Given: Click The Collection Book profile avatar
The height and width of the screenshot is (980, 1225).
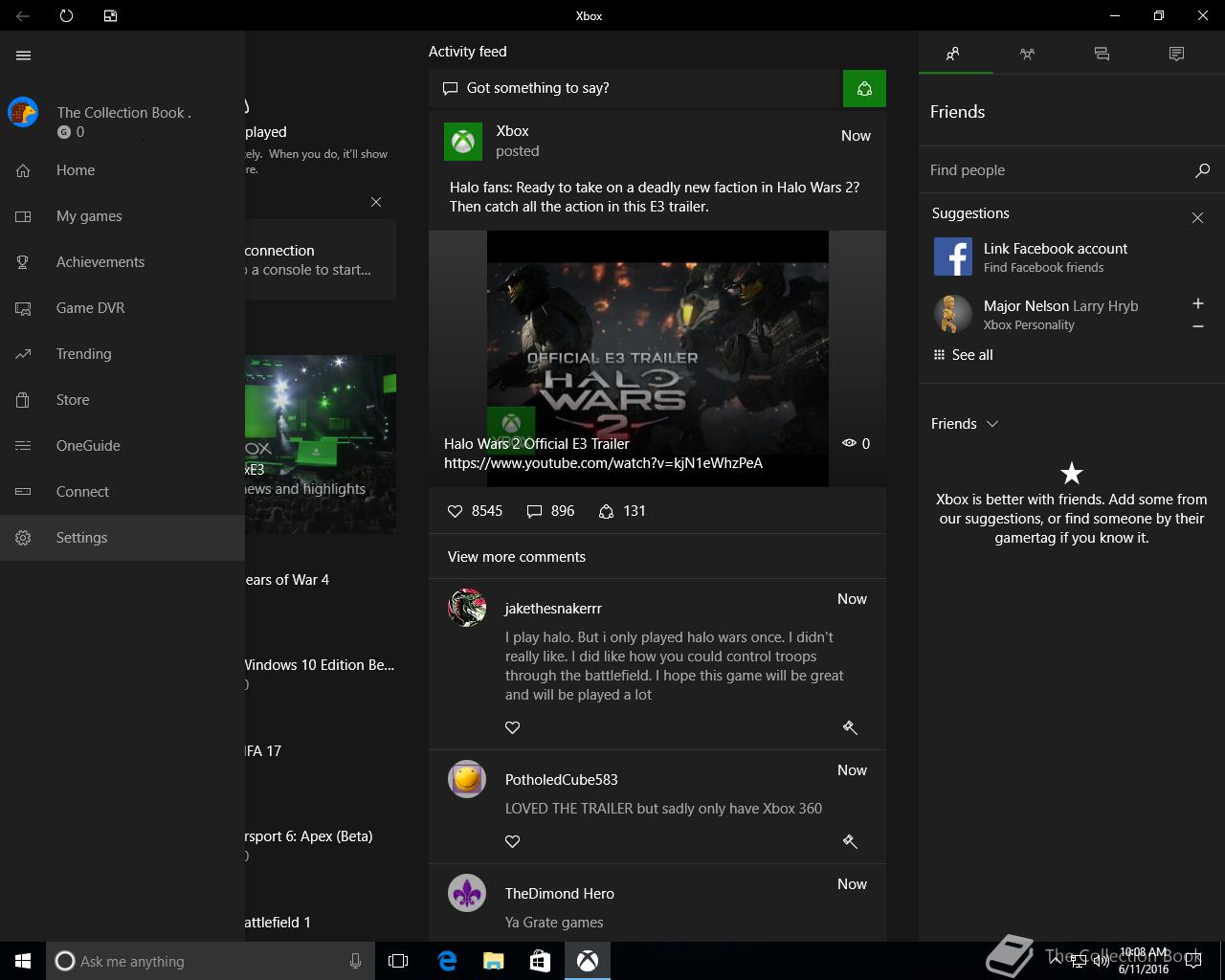Looking at the screenshot, I should pyautogui.click(x=23, y=112).
